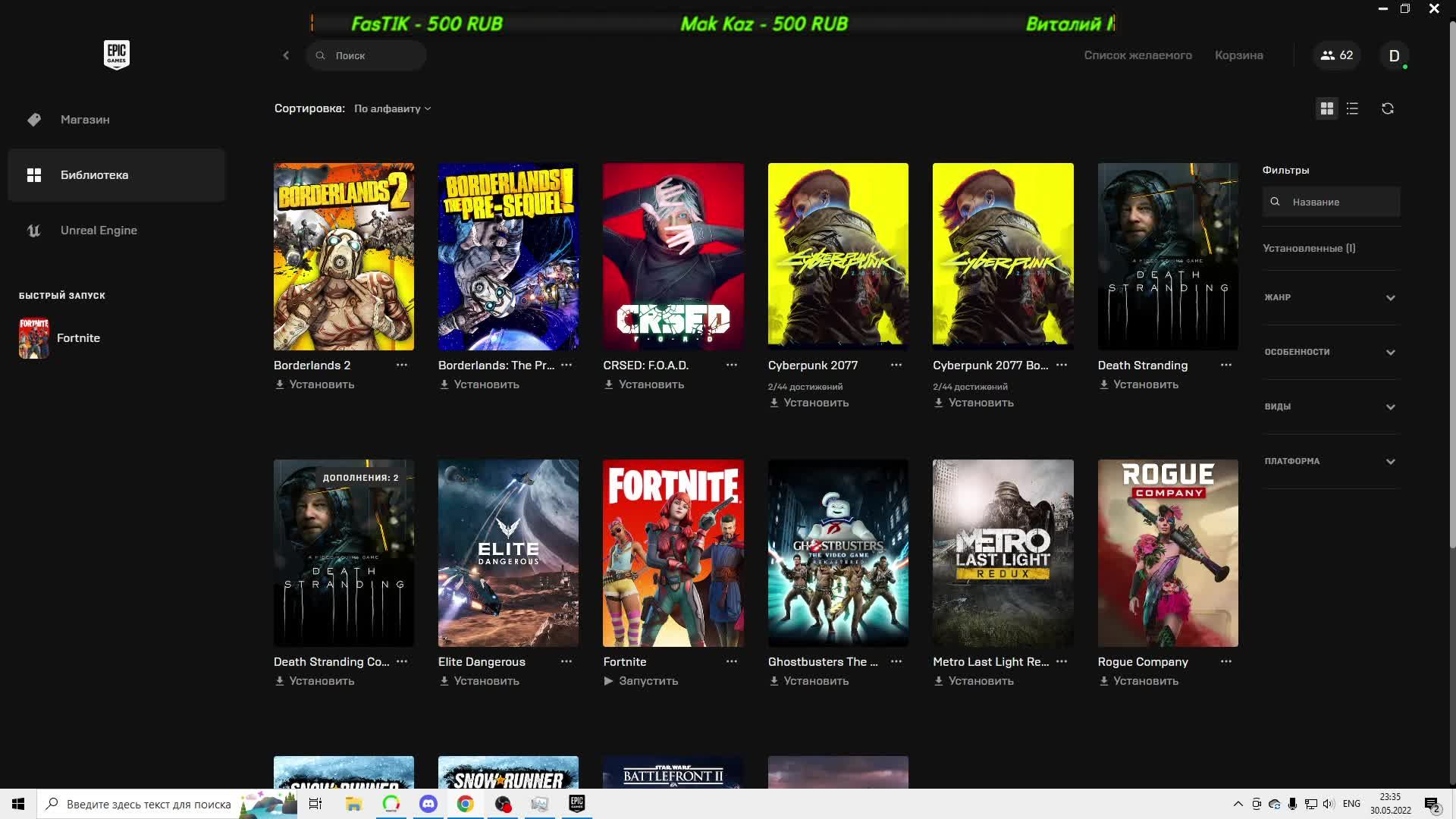The height and width of the screenshot is (819, 1456).
Task: Open the Список желаемого wishlist link
Action: point(1137,55)
